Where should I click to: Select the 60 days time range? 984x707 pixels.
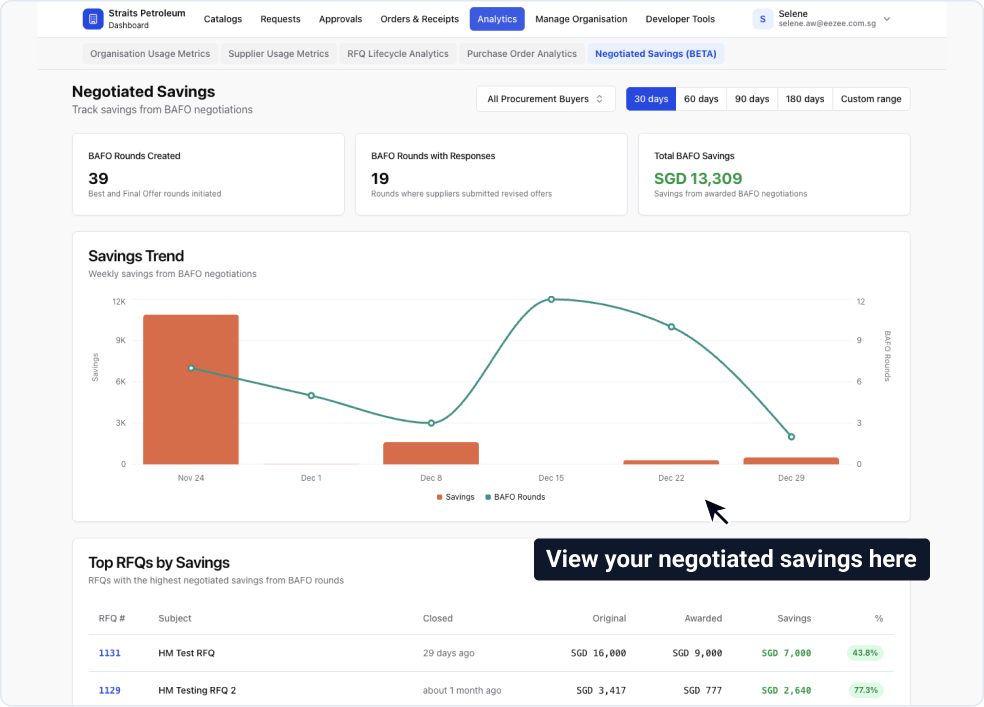701,99
